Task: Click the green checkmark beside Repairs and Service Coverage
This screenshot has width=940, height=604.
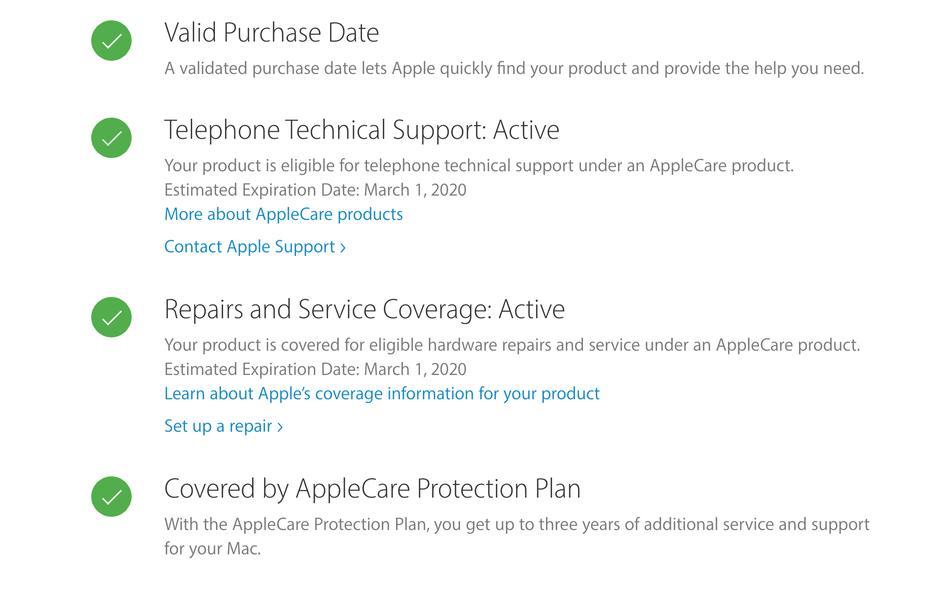Action: [112, 317]
